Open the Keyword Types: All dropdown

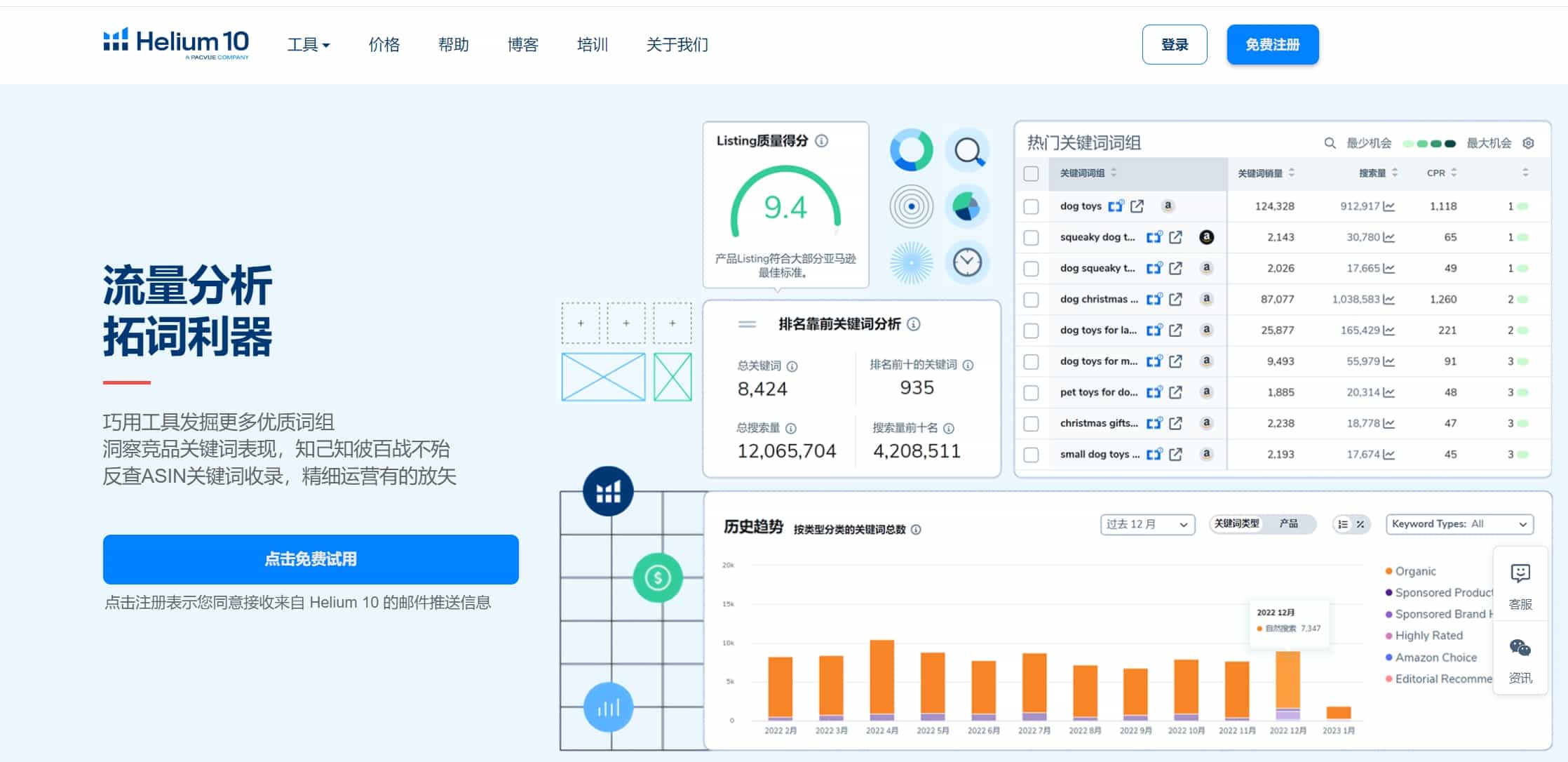[1459, 524]
